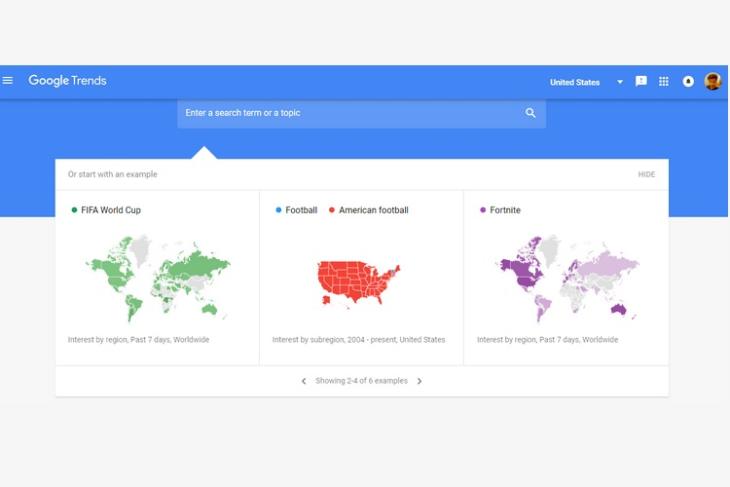
Task: Open the hamburger navigation menu
Action: click(7, 81)
